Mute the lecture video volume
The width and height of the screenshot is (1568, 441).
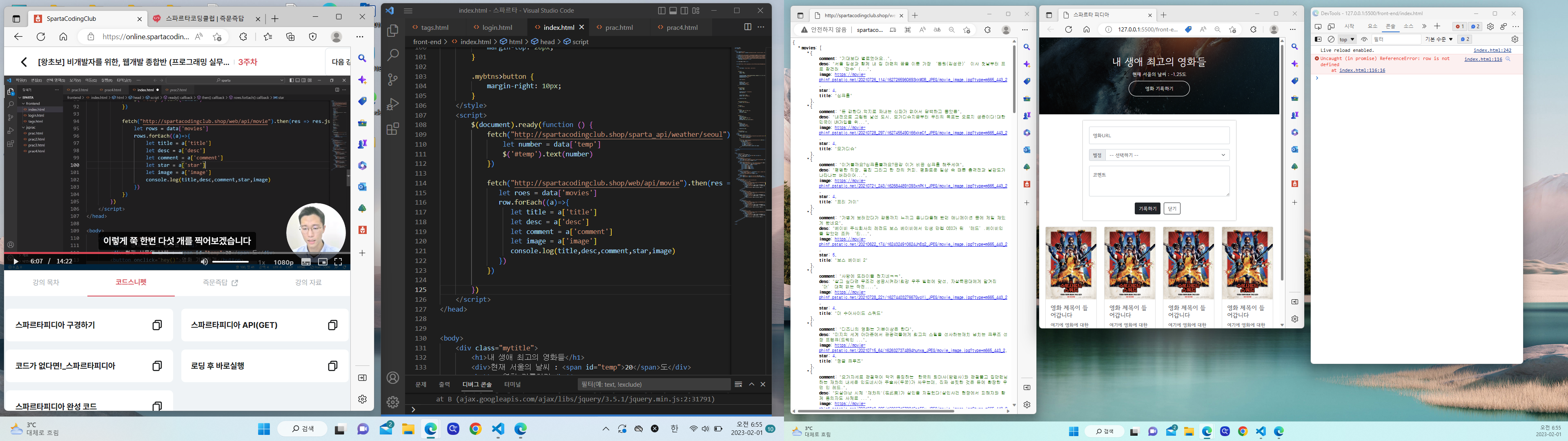205,262
